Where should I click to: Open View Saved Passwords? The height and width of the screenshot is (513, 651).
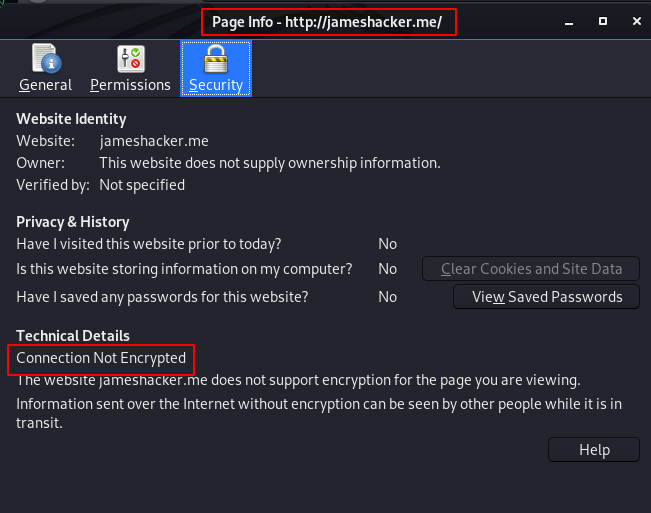pos(546,297)
